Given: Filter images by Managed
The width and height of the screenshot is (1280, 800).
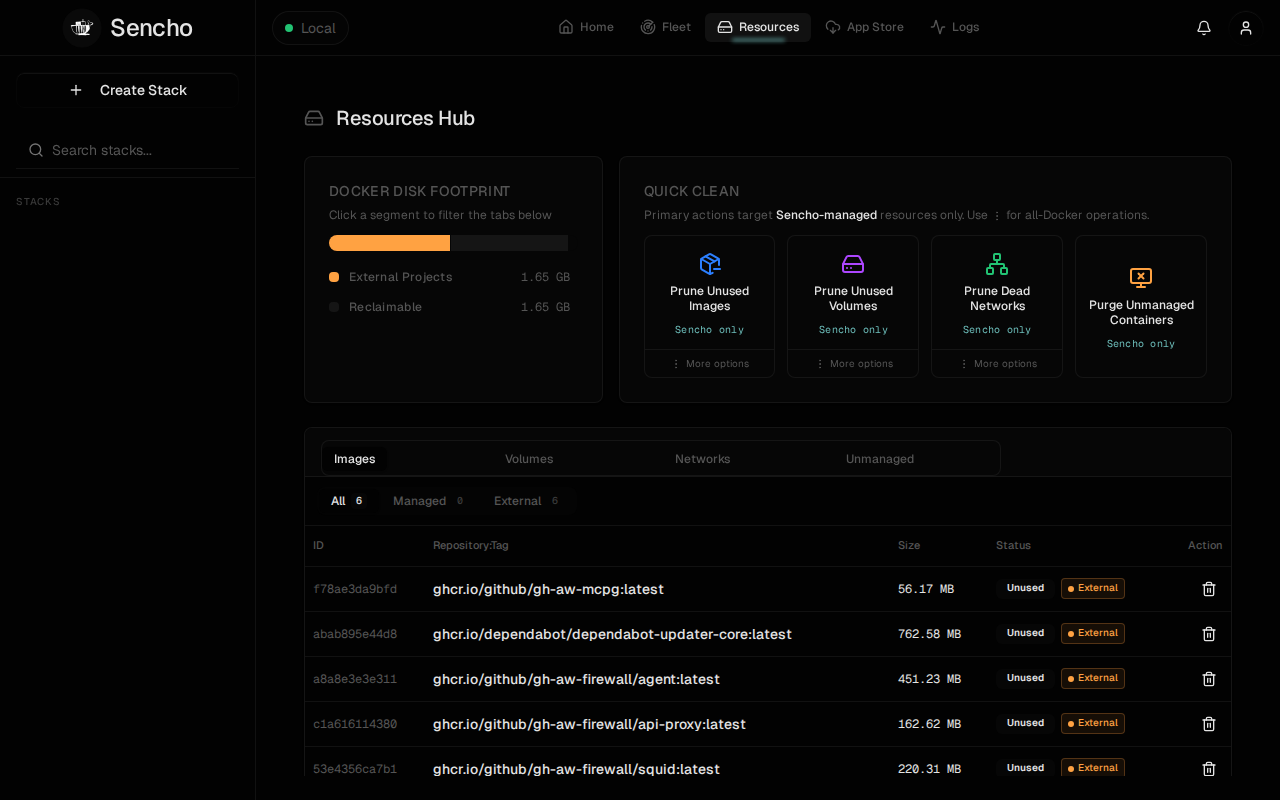Looking at the screenshot, I should [428, 501].
